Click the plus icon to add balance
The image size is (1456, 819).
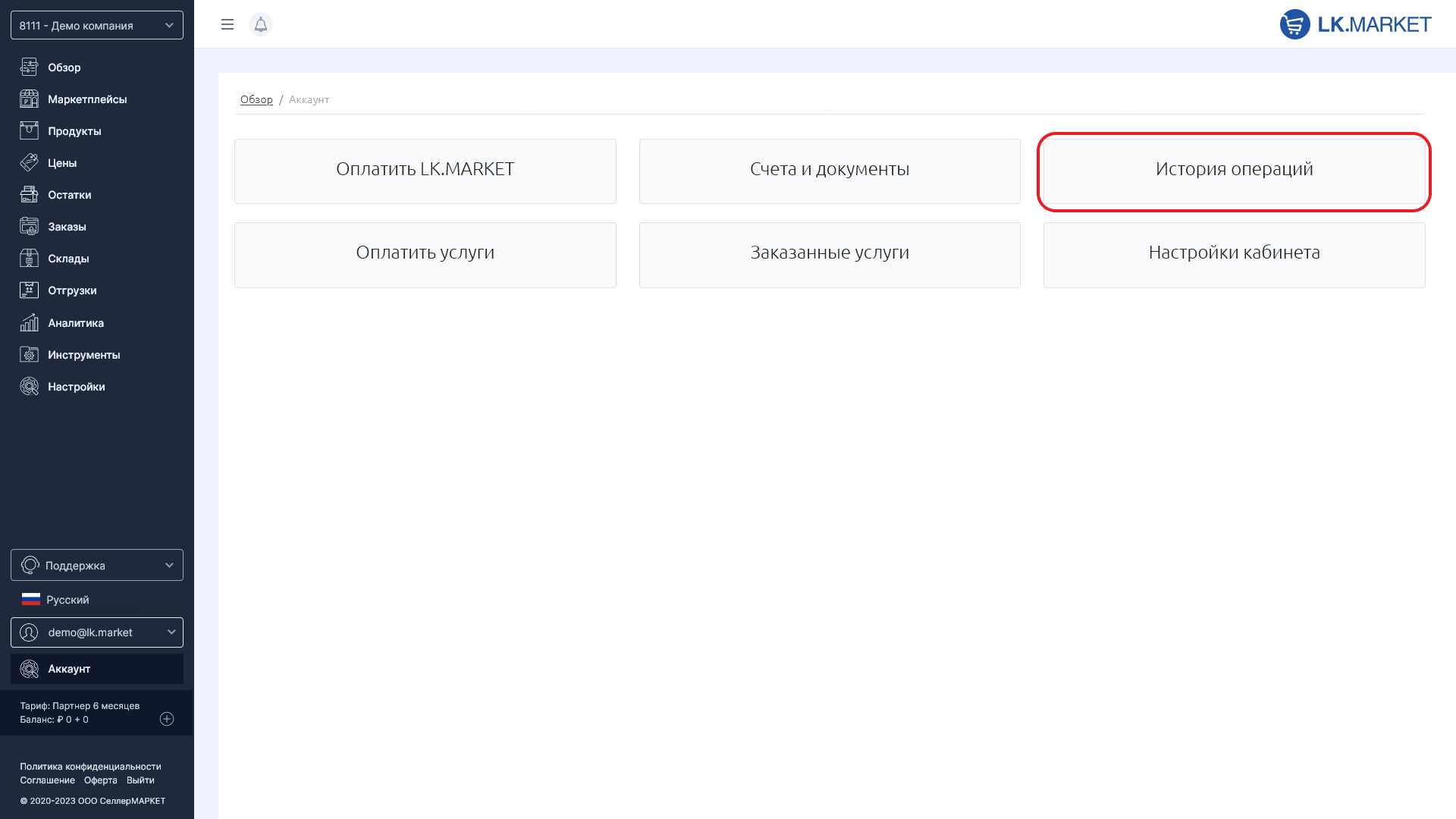tap(167, 718)
